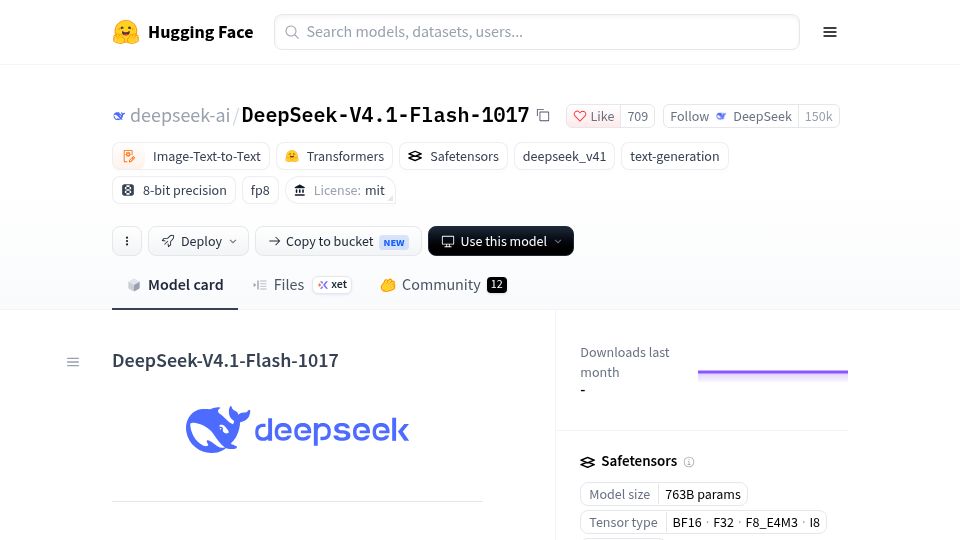Copy model name with the copy icon
The width and height of the screenshot is (960, 540).
pyautogui.click(x=543, y=115)
